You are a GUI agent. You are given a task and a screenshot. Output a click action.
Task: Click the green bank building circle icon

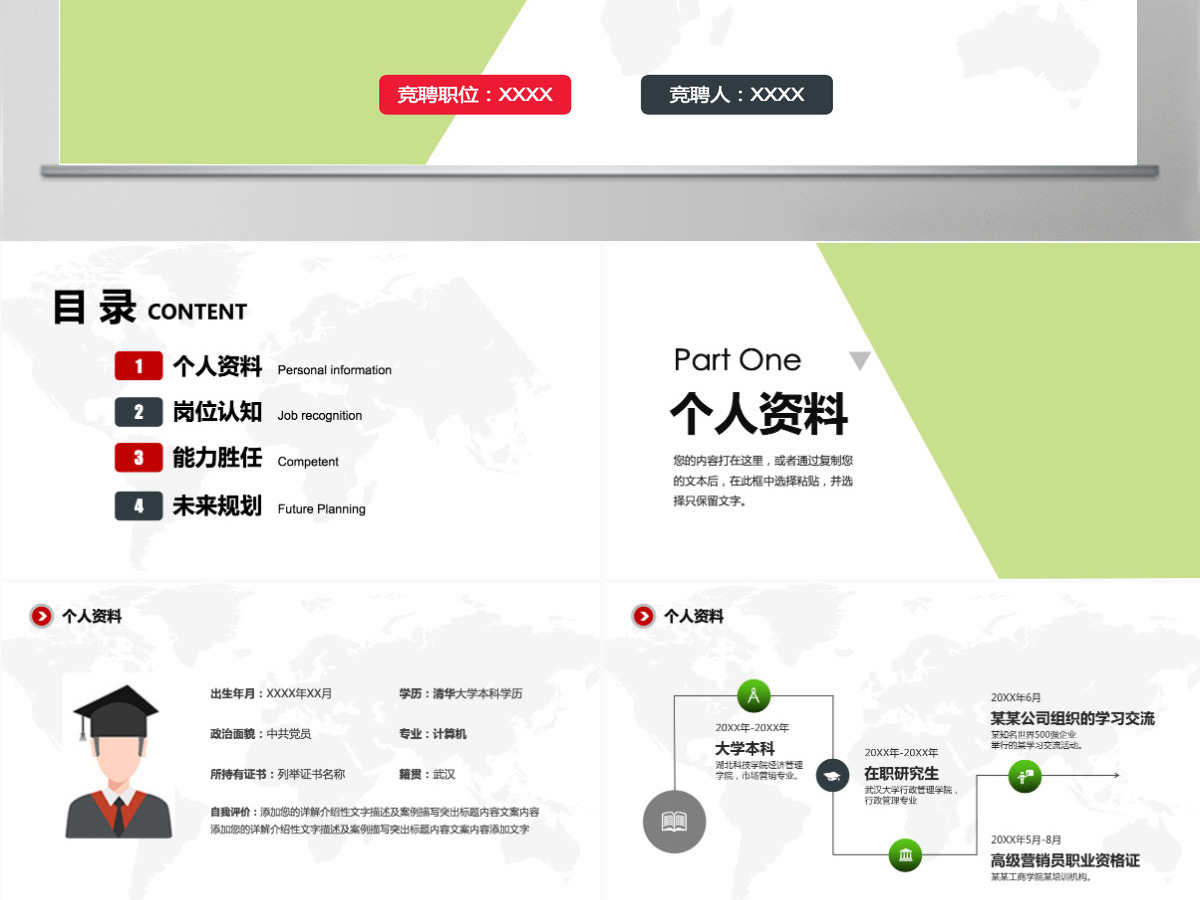tap(905, 855)
